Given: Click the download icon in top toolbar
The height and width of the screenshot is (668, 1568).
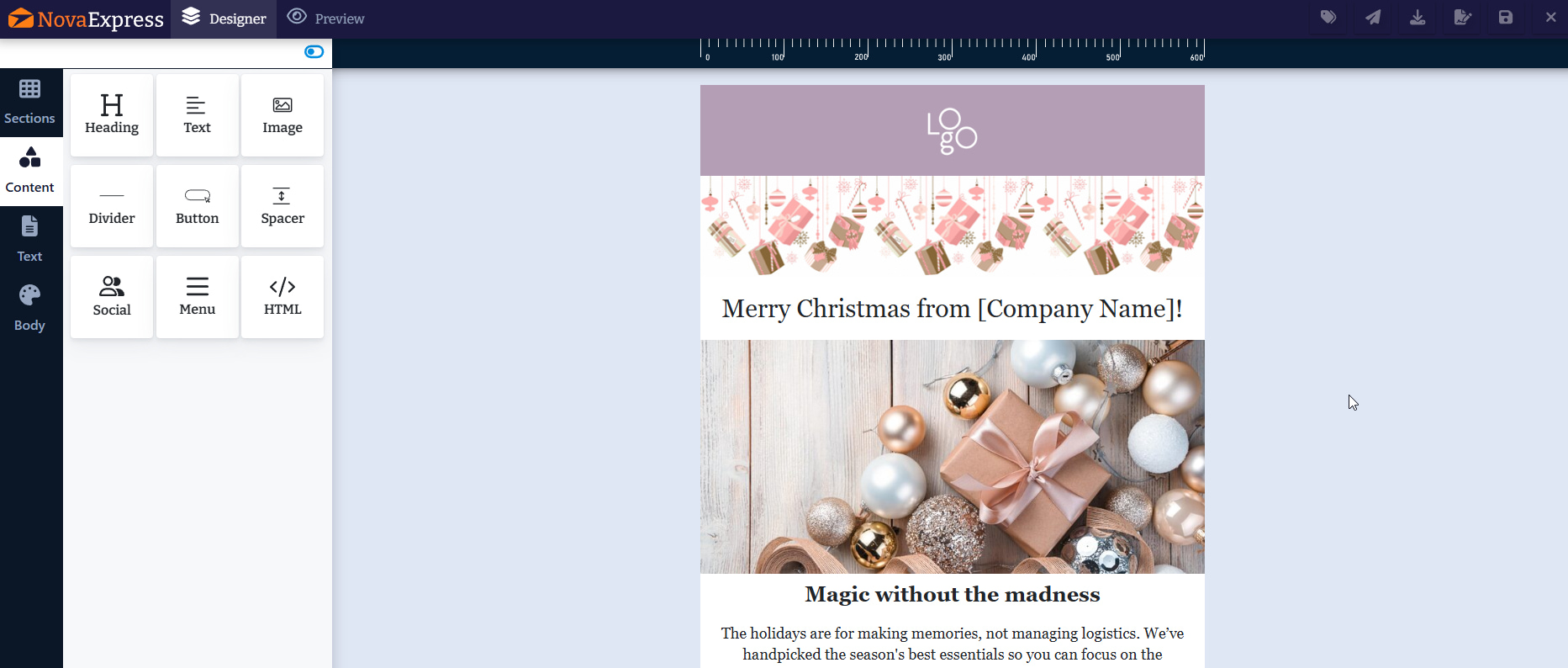Looking at the screenshot, I should tap(1418, 18).
